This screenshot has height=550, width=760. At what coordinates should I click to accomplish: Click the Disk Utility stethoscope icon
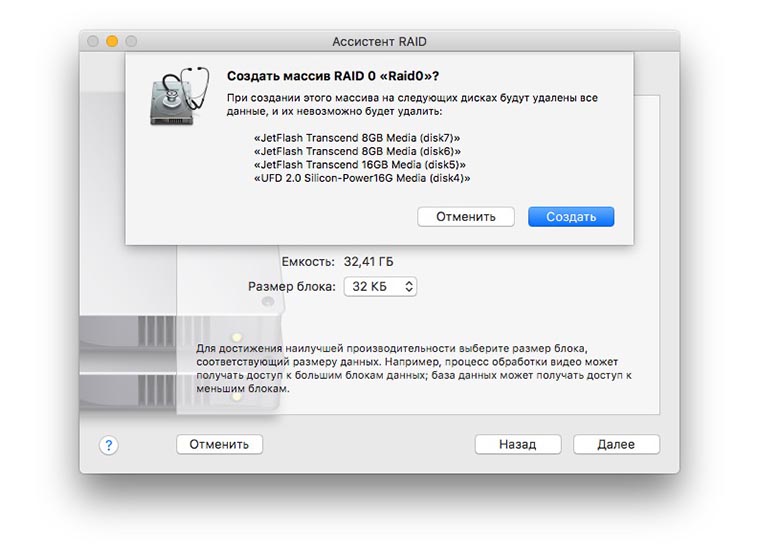[180, 96]
